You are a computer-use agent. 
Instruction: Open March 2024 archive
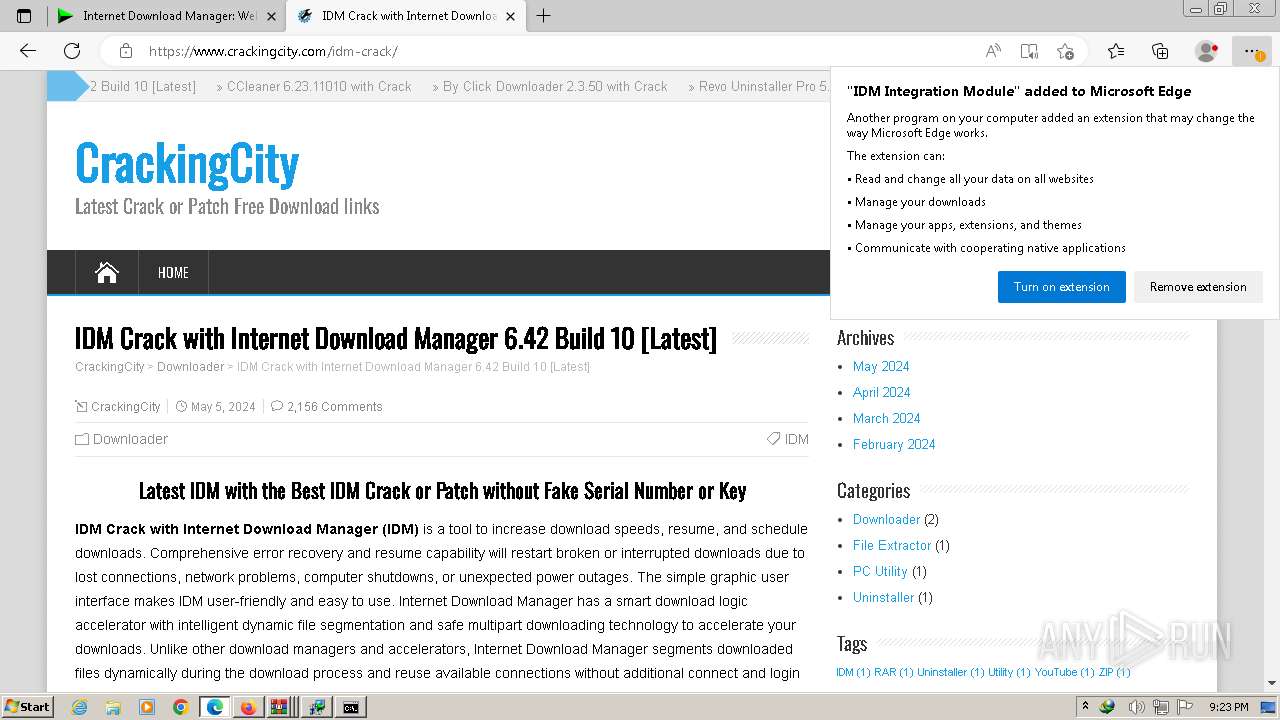pyautogui.click(x=887, y=418)
